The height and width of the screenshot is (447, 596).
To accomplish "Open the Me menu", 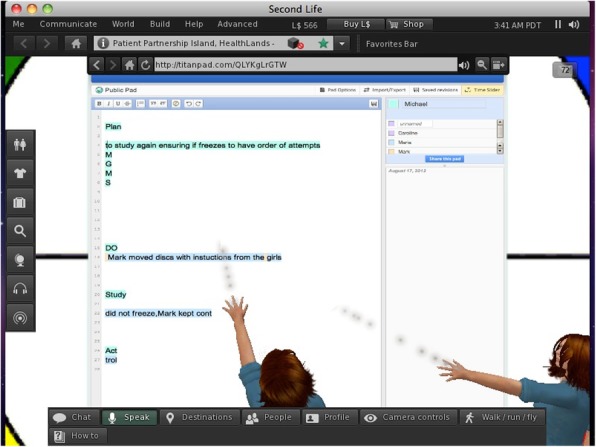I will (18, 24).
